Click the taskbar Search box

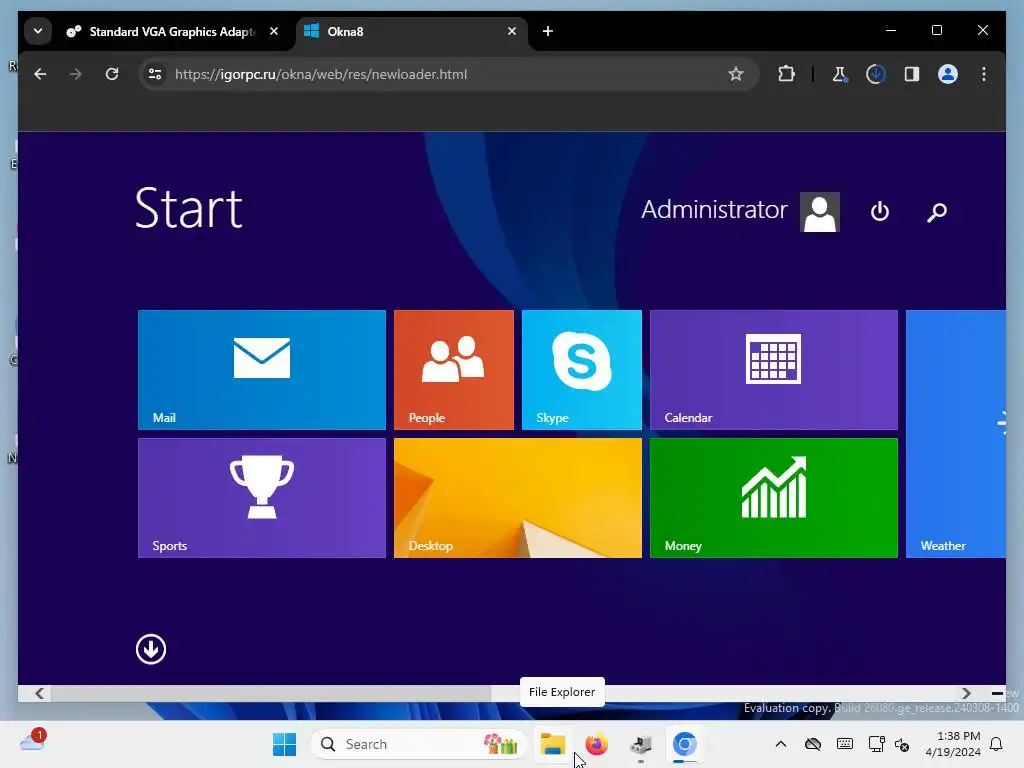(419, 744)
